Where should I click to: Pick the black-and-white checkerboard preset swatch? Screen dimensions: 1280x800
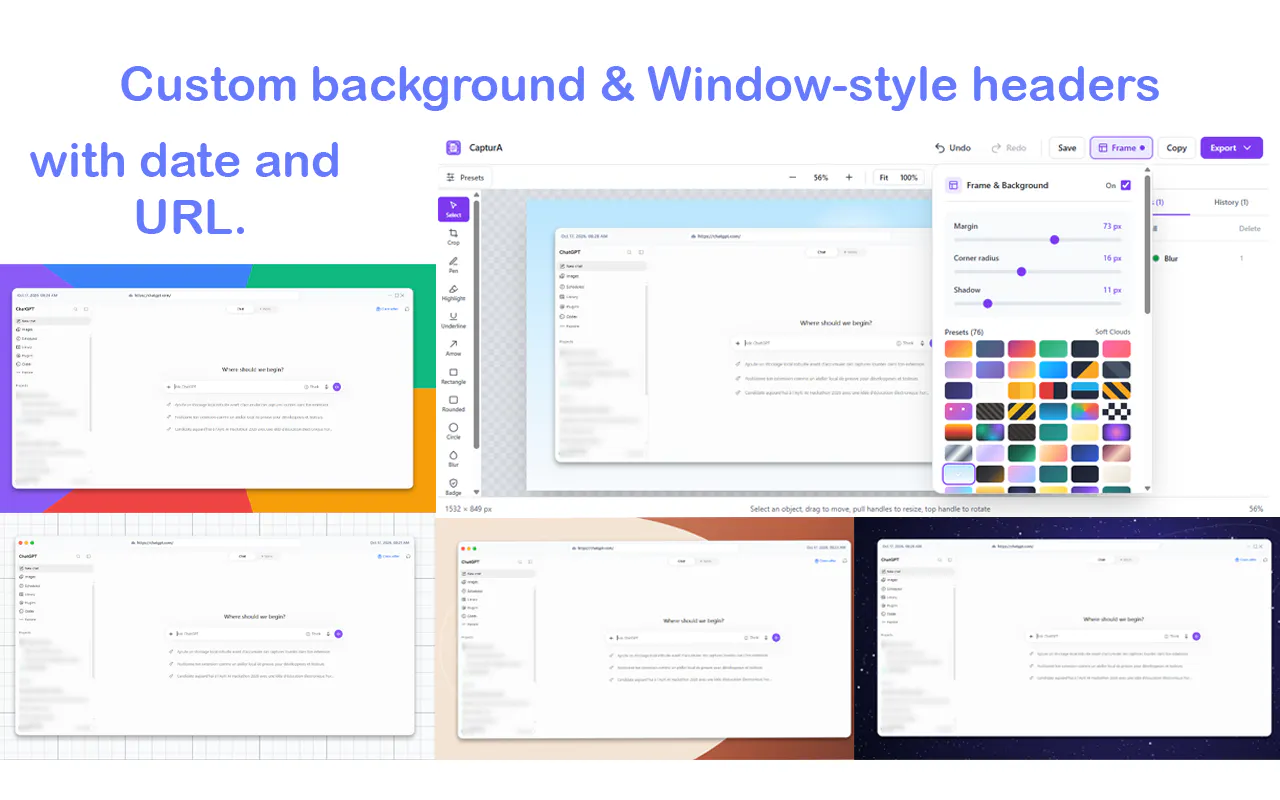pyautogui.click(x=1116, y=411)
